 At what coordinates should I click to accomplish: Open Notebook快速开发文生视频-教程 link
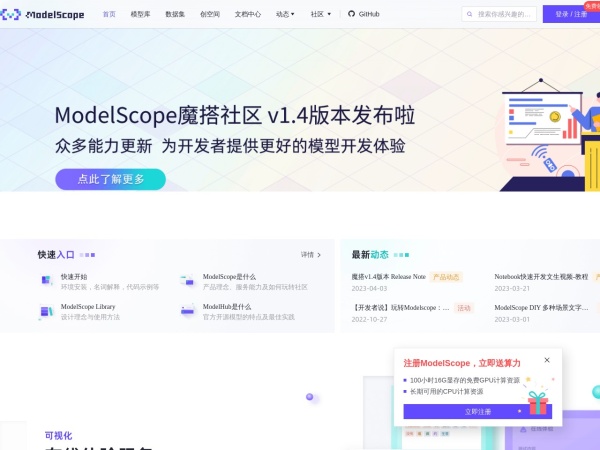(541, 277)
